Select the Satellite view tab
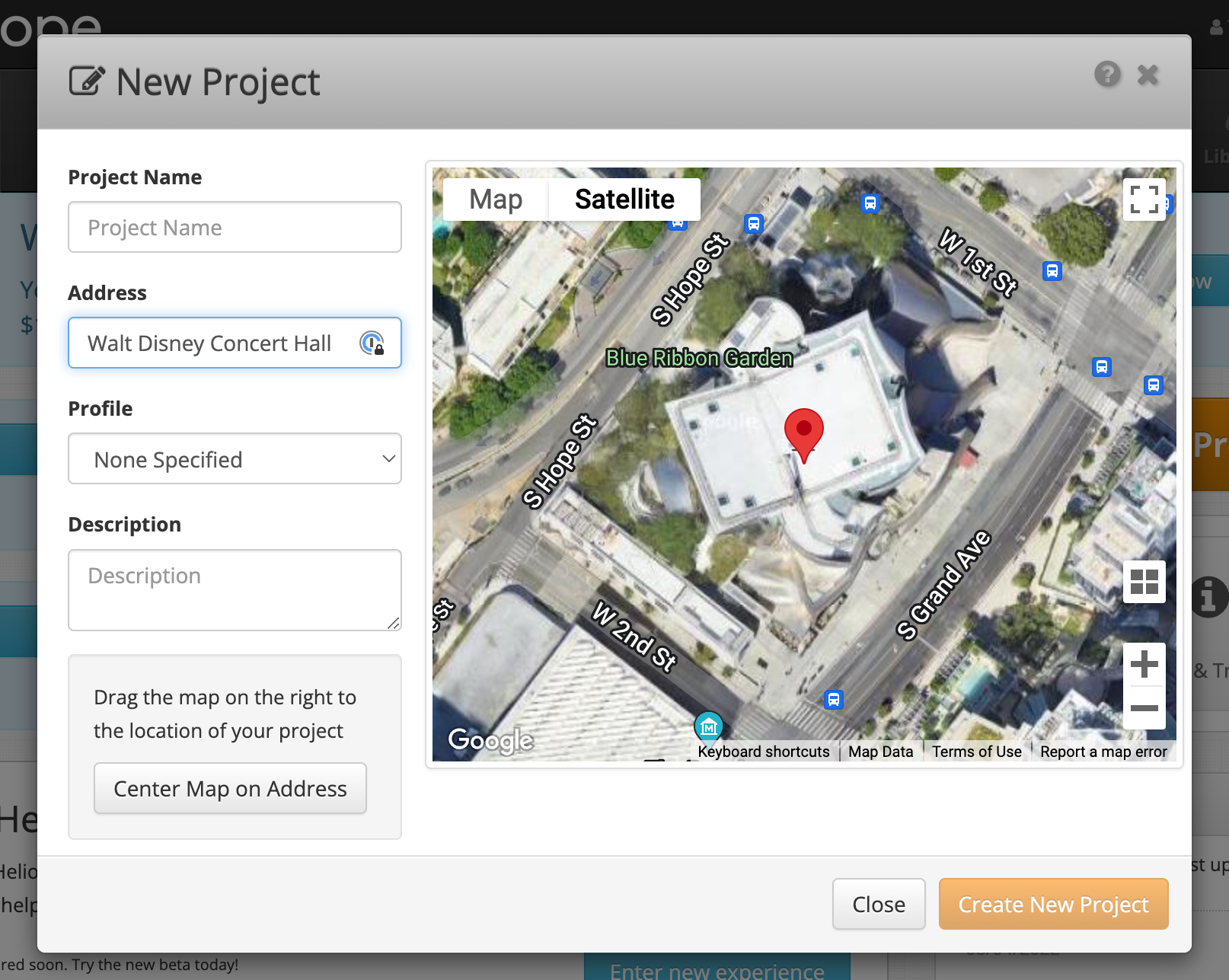The height and width of the screenshot is (980, 1229). (x=624, y=200)
